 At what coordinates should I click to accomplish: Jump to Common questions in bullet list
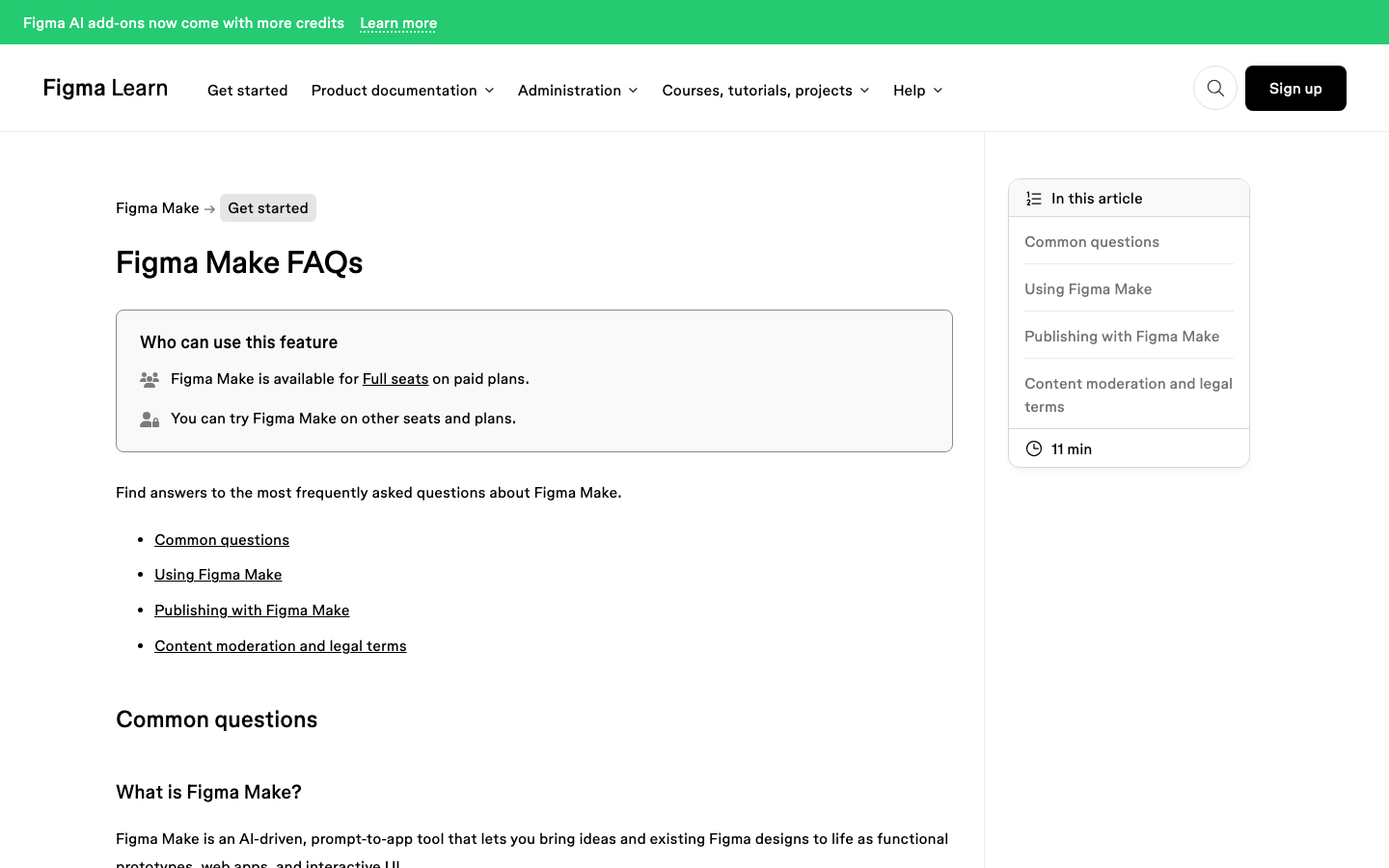(x=222, y=539)
